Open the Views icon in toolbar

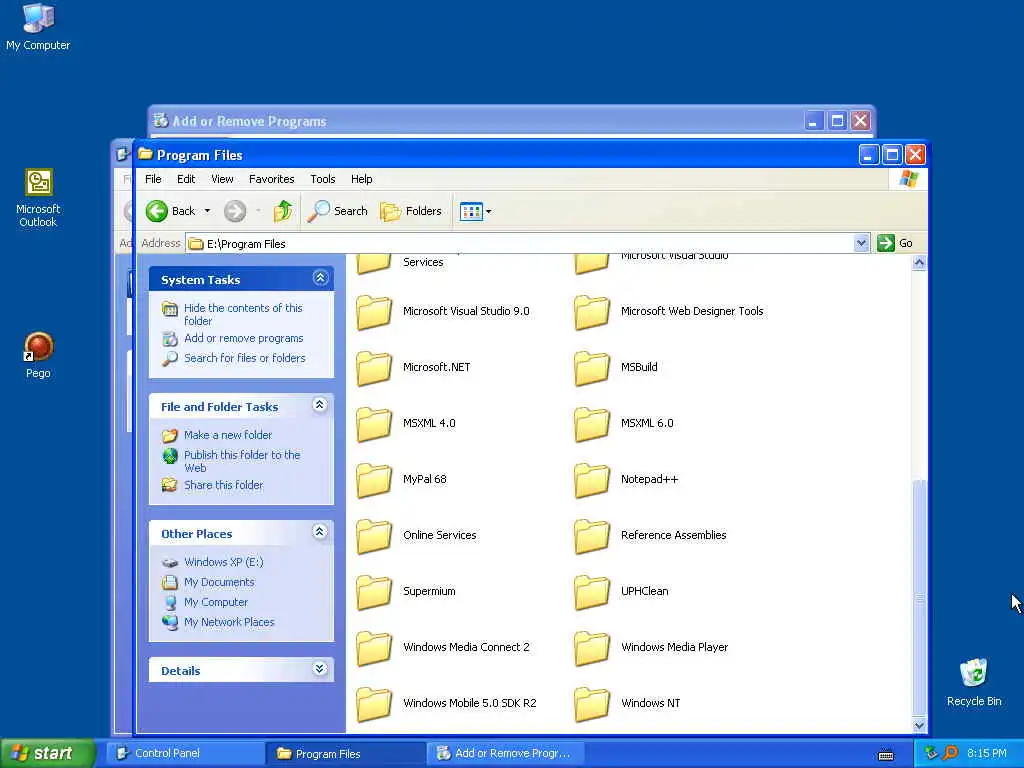coord(470,211)
